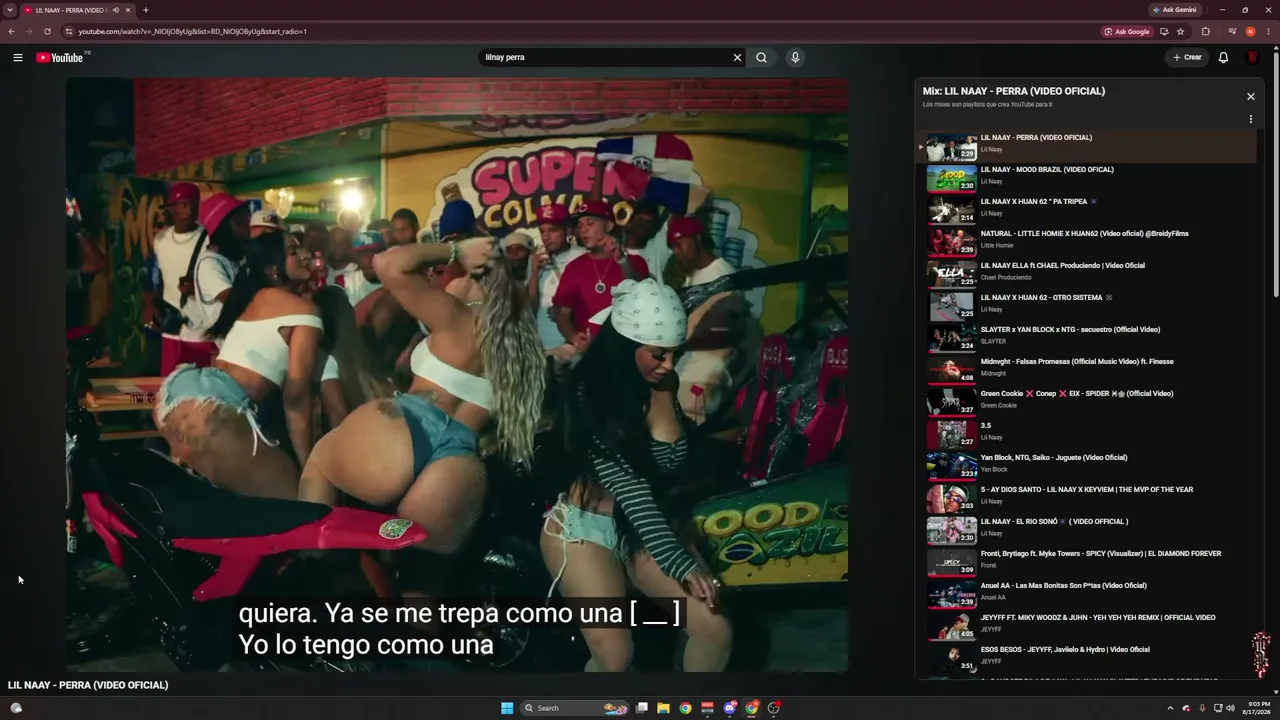Viewport: 1280px width, 720px height.
Task: Select 'SLAYTER x YAN BLOCK x NTG - secuestro'
Action: coord(1086,338)
